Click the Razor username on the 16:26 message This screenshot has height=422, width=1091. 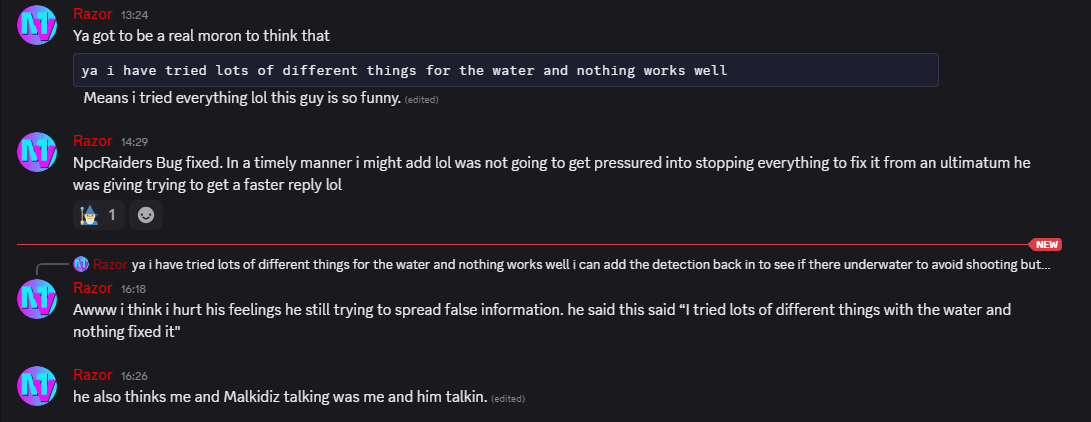[x=93, y=375]
